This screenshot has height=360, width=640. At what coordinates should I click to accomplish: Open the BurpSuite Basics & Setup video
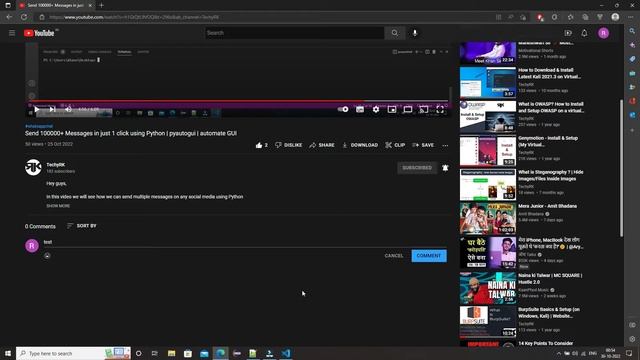pos(549,313)
